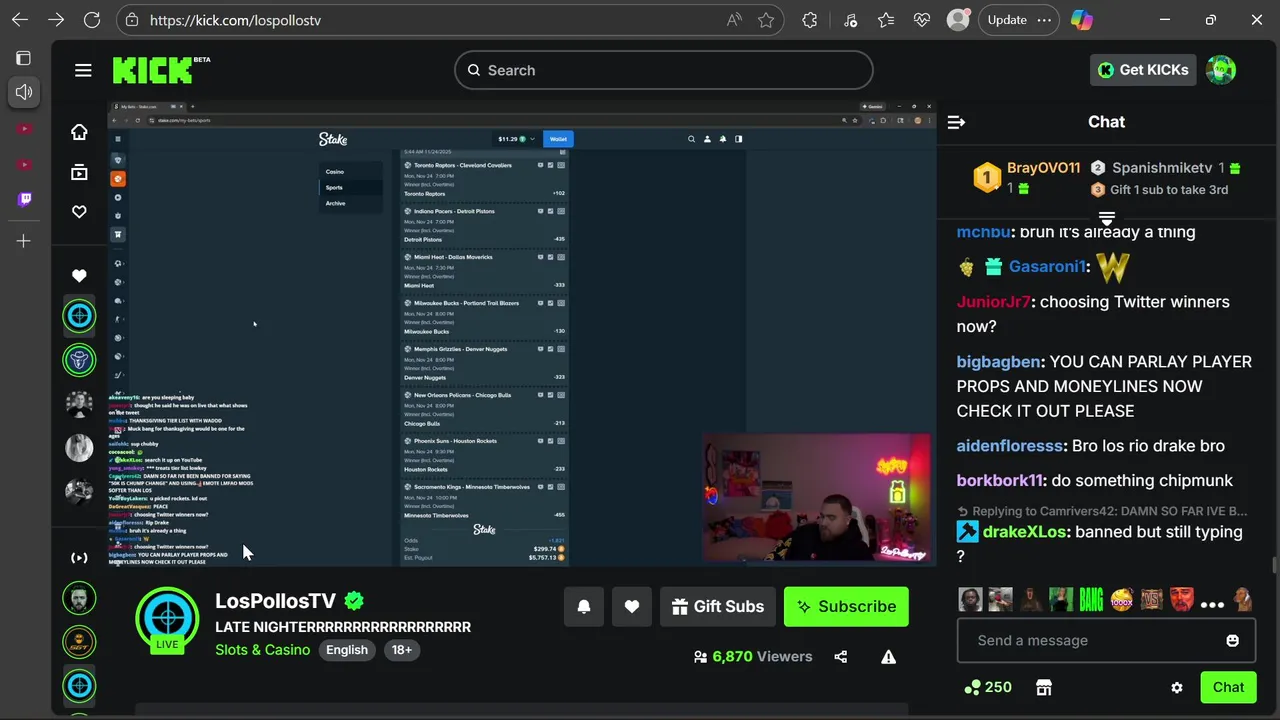The height and width of the screenshot is (720, 1280).
Task: Open LosPollosTV channel avatar
Action: point(167,619)
